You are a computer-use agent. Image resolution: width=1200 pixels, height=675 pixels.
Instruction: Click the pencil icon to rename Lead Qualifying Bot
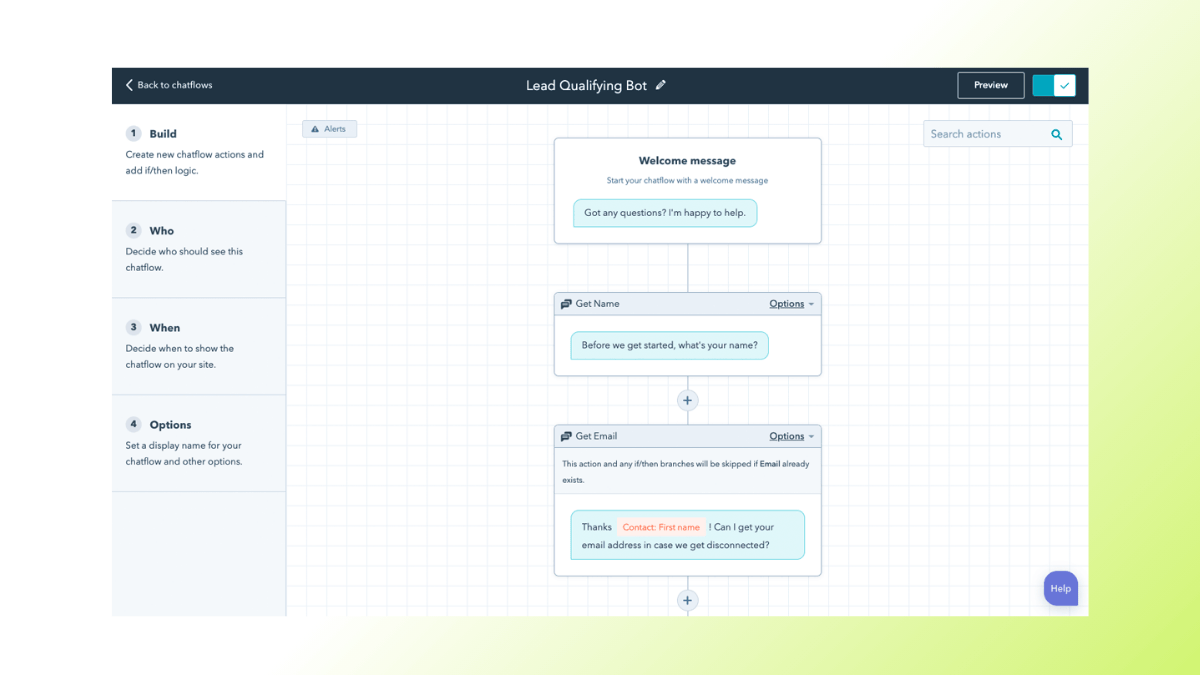659,85
